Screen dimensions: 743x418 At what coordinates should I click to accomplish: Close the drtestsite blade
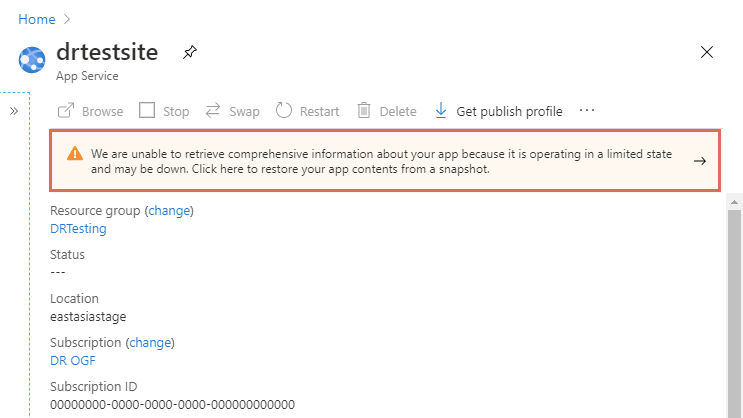pos(707,52)
